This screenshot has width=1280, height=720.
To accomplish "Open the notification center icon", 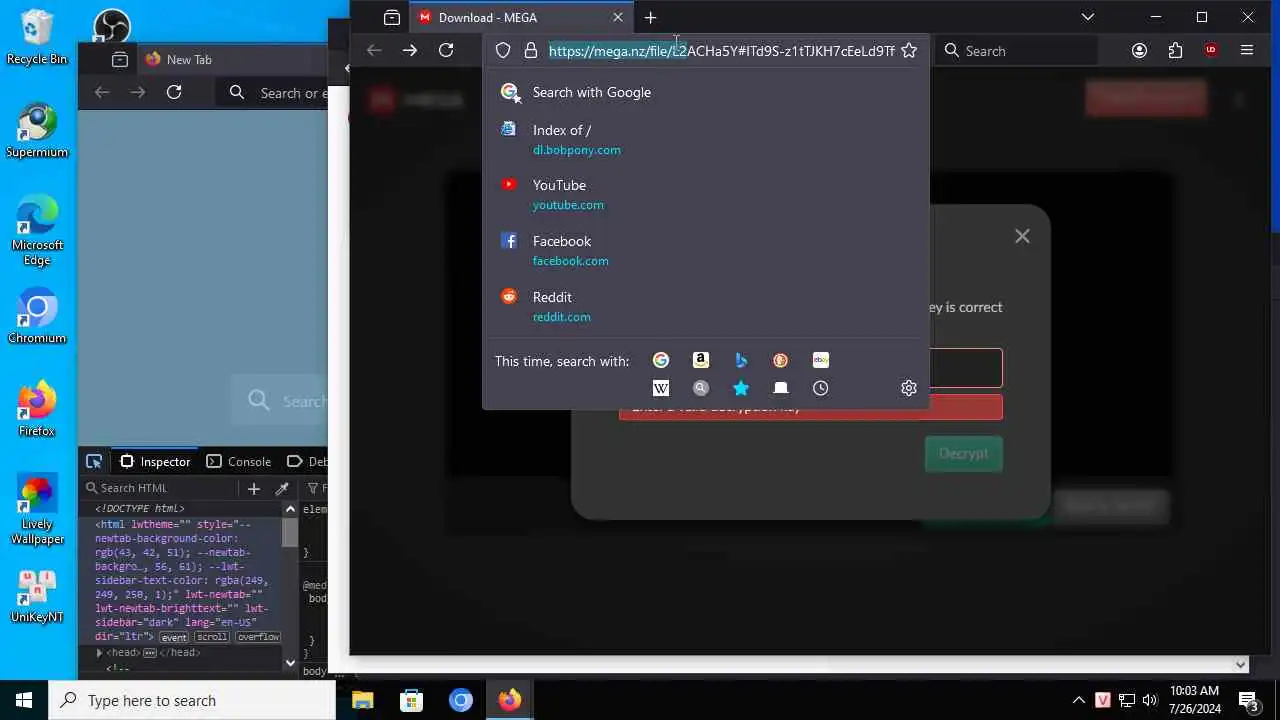I will tap(1248, 700).
